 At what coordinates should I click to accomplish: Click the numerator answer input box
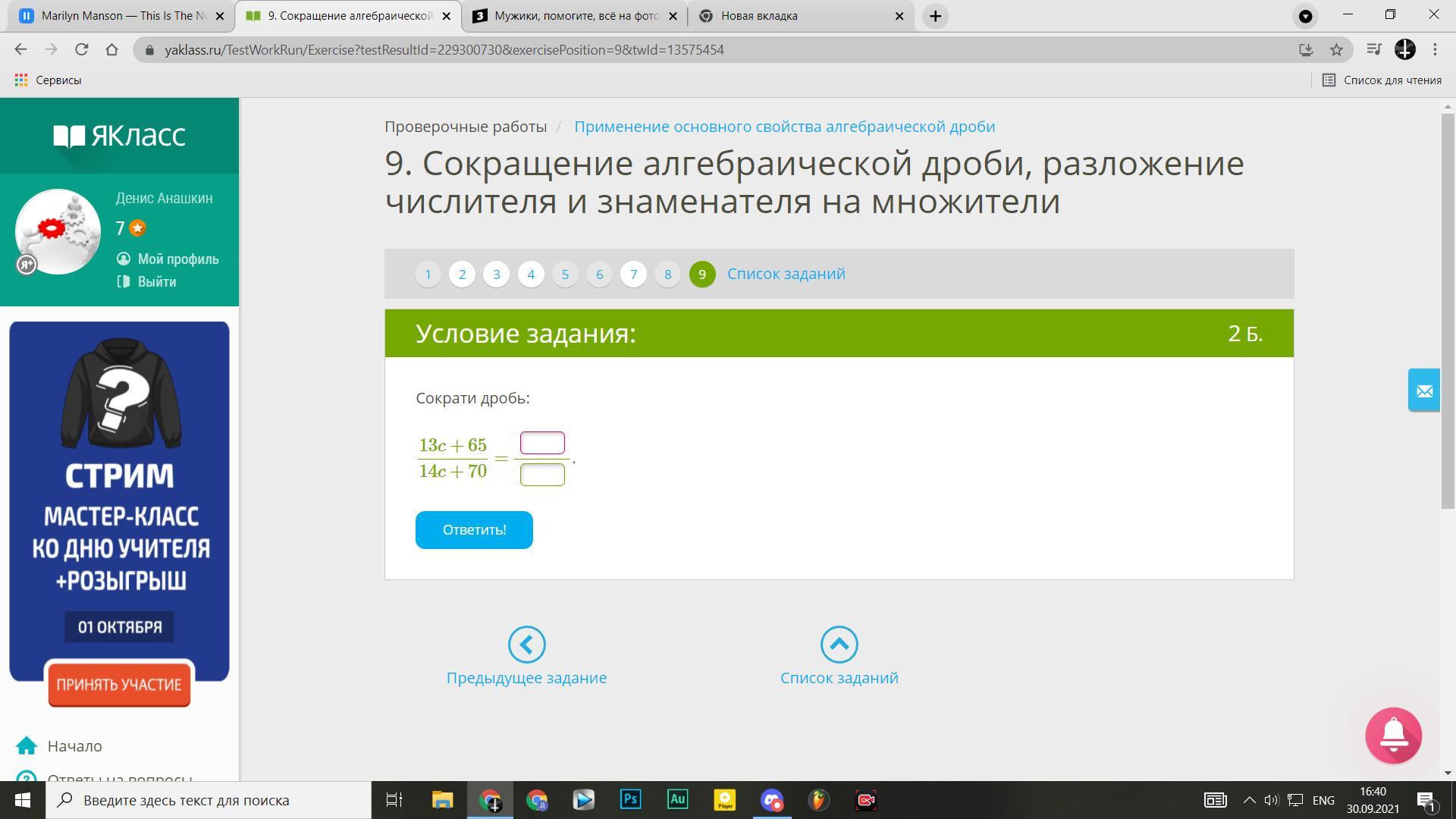(x=542, y=443)
